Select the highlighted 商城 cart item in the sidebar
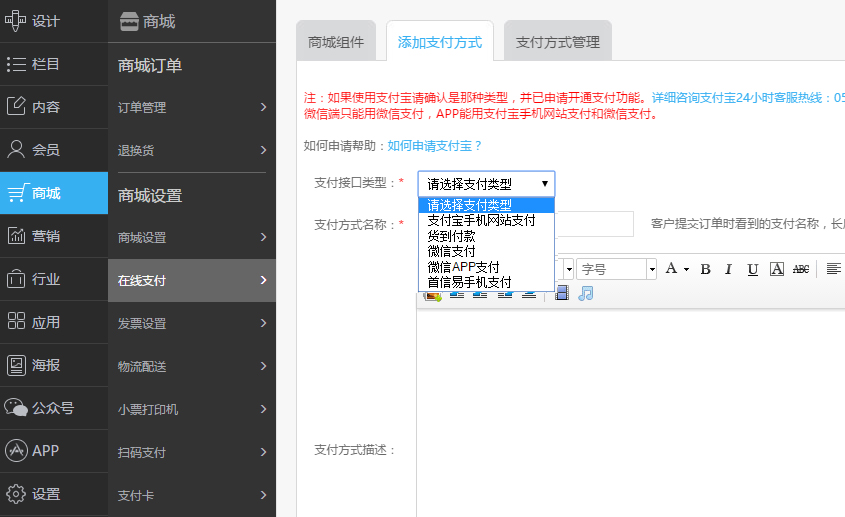The width and height of the screenshot is (845, 517). tap(54, 193)
